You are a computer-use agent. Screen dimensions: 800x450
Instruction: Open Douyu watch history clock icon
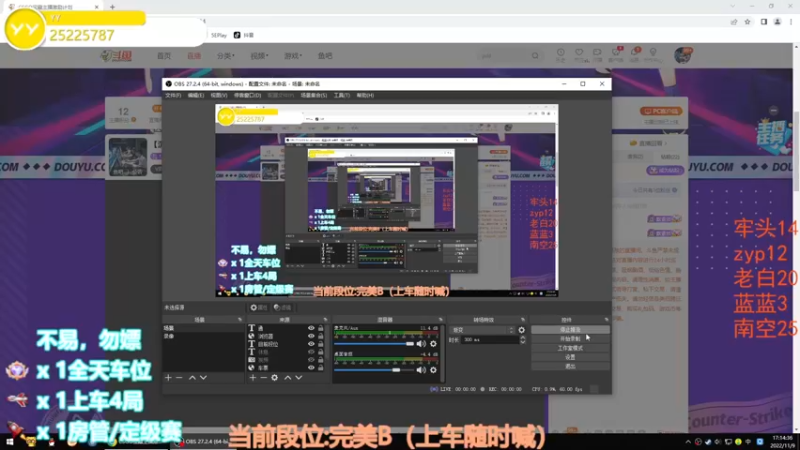560,53
